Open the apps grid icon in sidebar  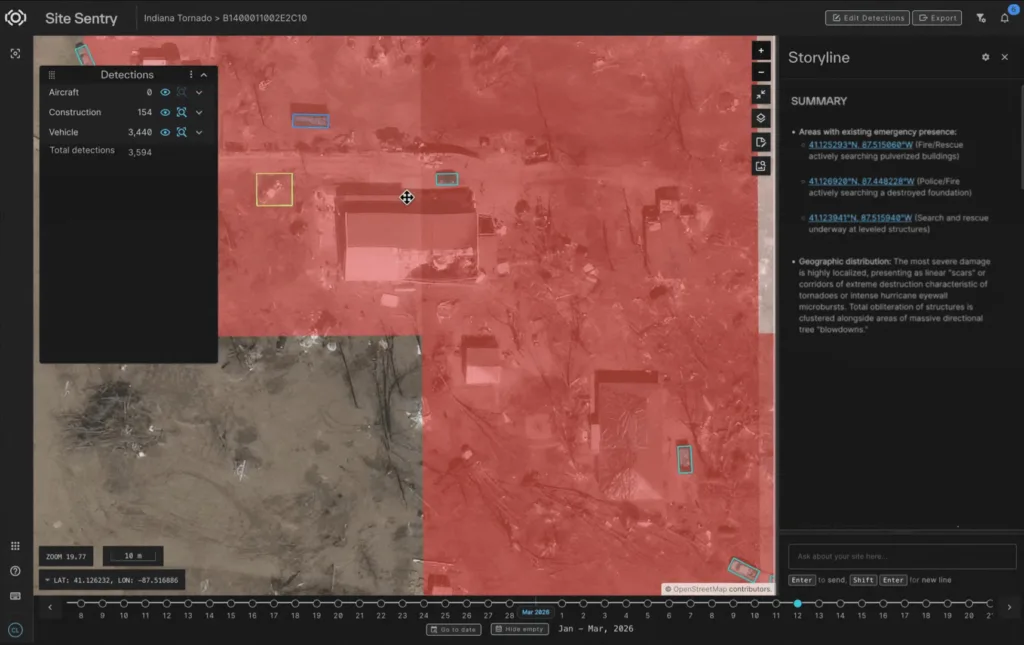pos(15,546)
